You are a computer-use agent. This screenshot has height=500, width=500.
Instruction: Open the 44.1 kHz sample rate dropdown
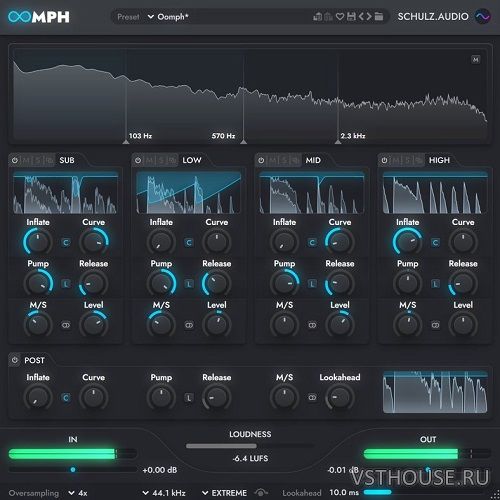[164, 493]
